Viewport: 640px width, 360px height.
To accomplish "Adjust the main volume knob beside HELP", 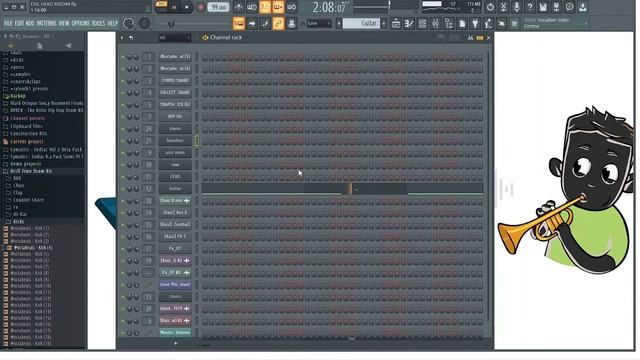I will pos(129,24).
